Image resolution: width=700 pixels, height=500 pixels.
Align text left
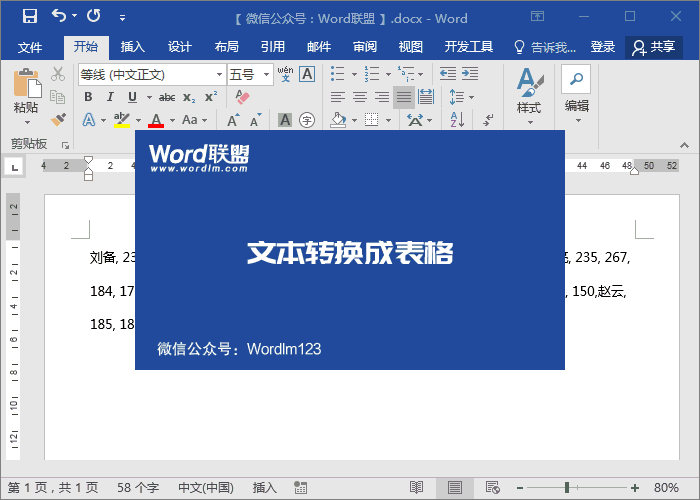tap(338, 97)
